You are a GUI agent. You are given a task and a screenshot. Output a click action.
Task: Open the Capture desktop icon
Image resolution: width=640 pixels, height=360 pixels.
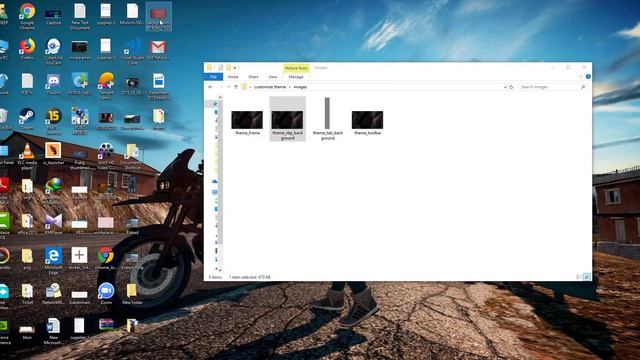(53, 16)
